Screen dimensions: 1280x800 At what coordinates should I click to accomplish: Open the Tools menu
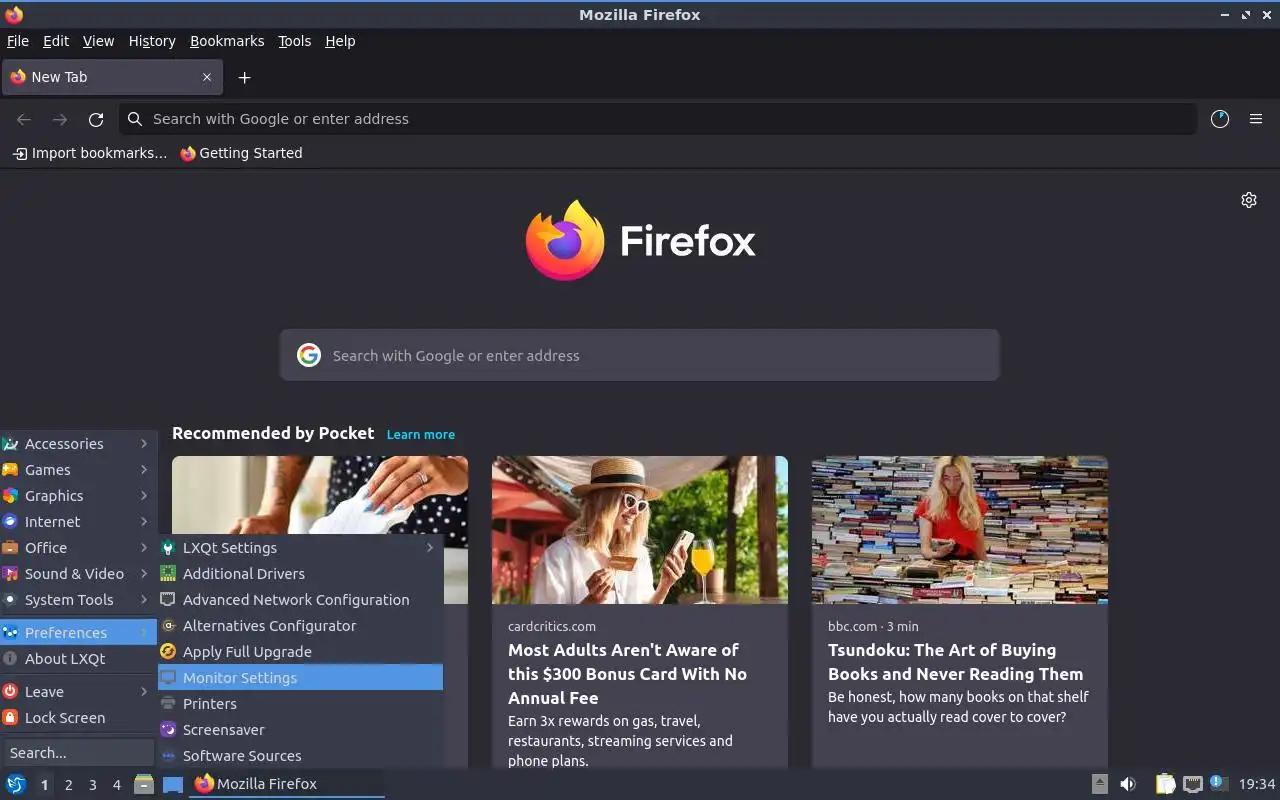coord(295,41)
